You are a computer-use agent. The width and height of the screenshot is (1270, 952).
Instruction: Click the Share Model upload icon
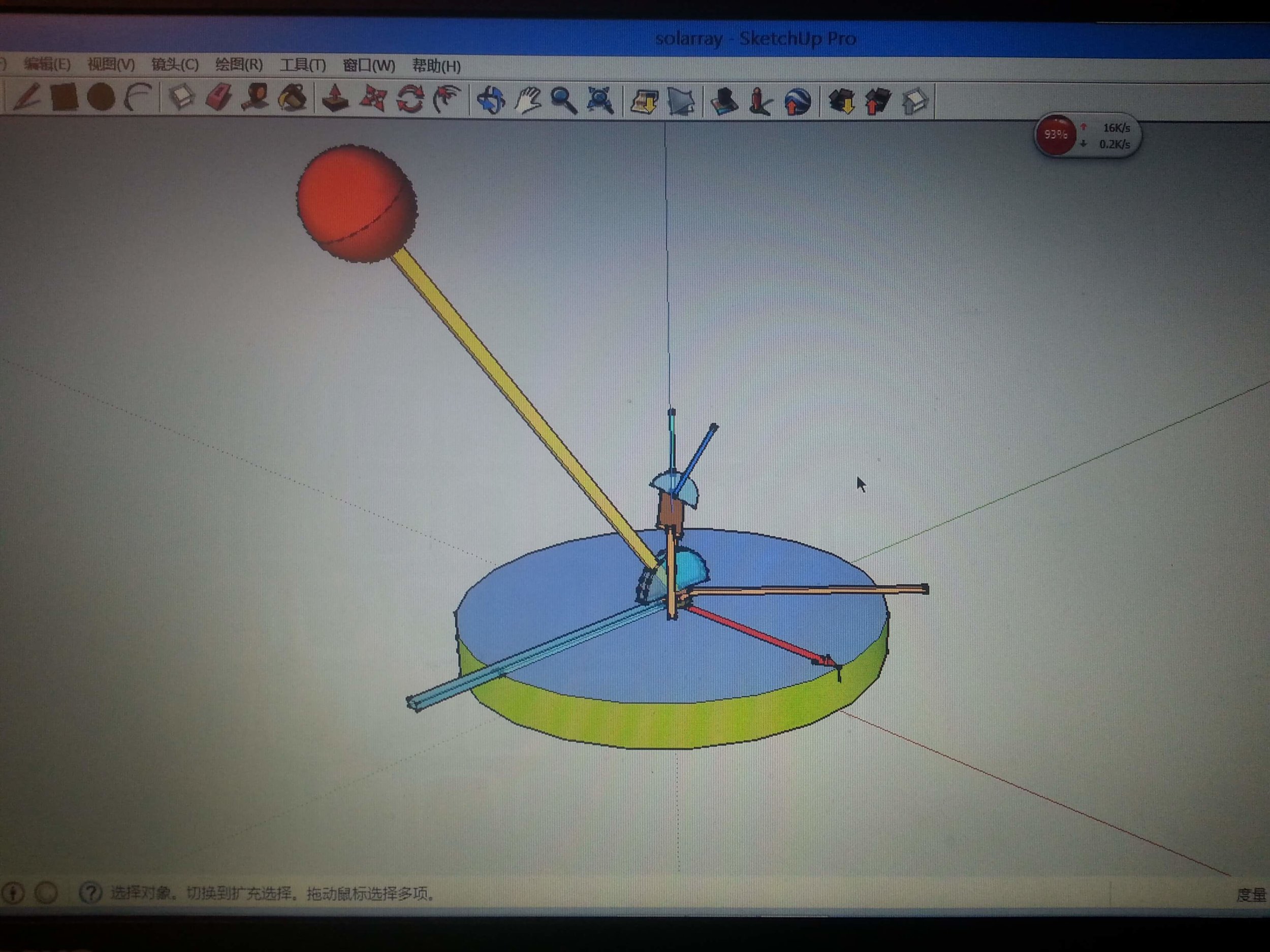pos(878,102)
